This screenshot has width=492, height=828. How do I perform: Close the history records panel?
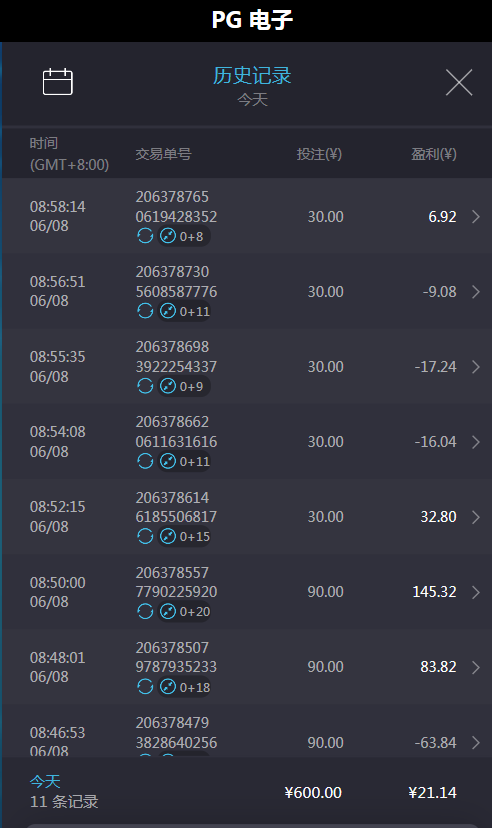(459, 82)
